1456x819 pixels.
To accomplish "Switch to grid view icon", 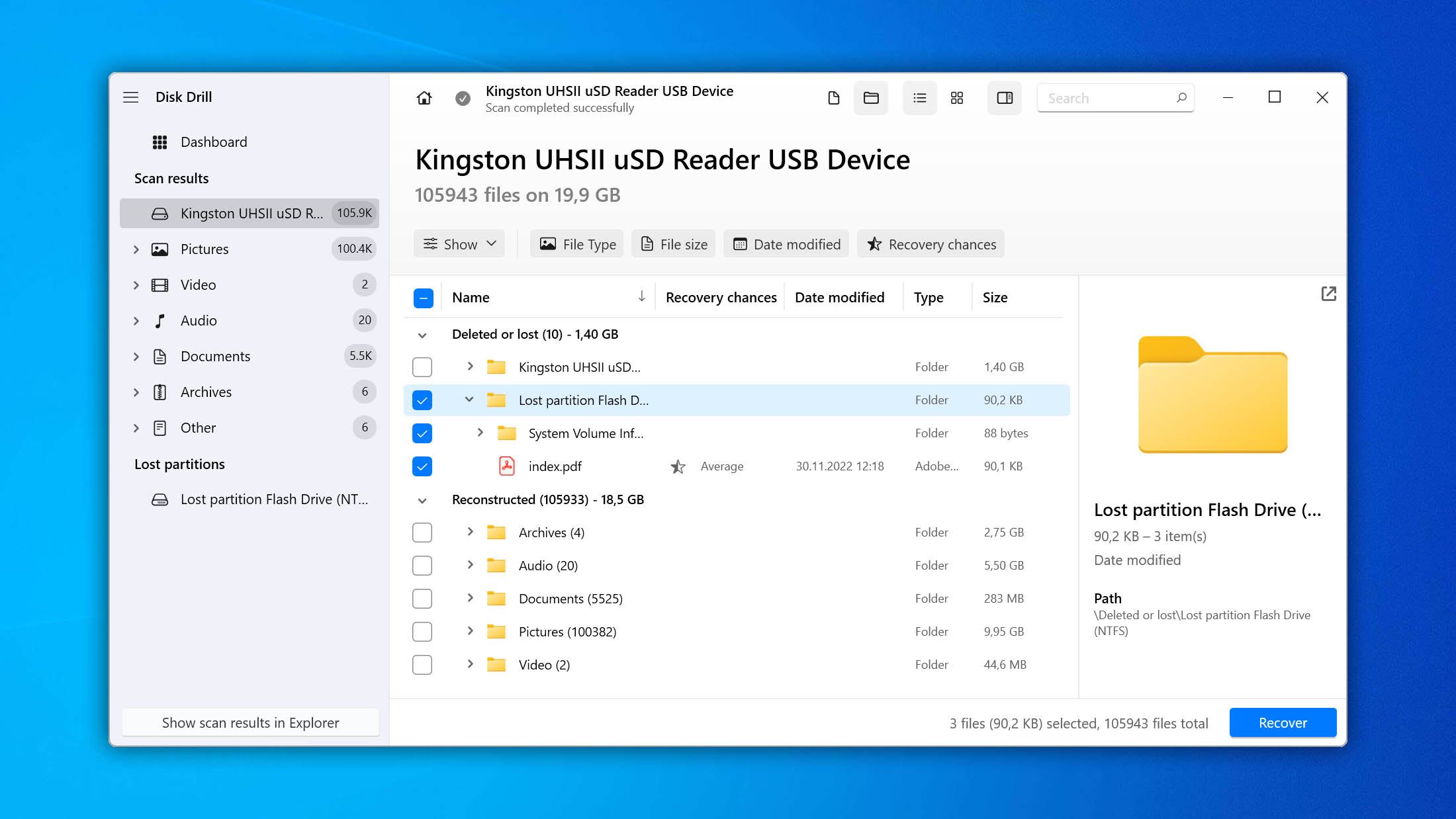I will [x=957, y=97].
